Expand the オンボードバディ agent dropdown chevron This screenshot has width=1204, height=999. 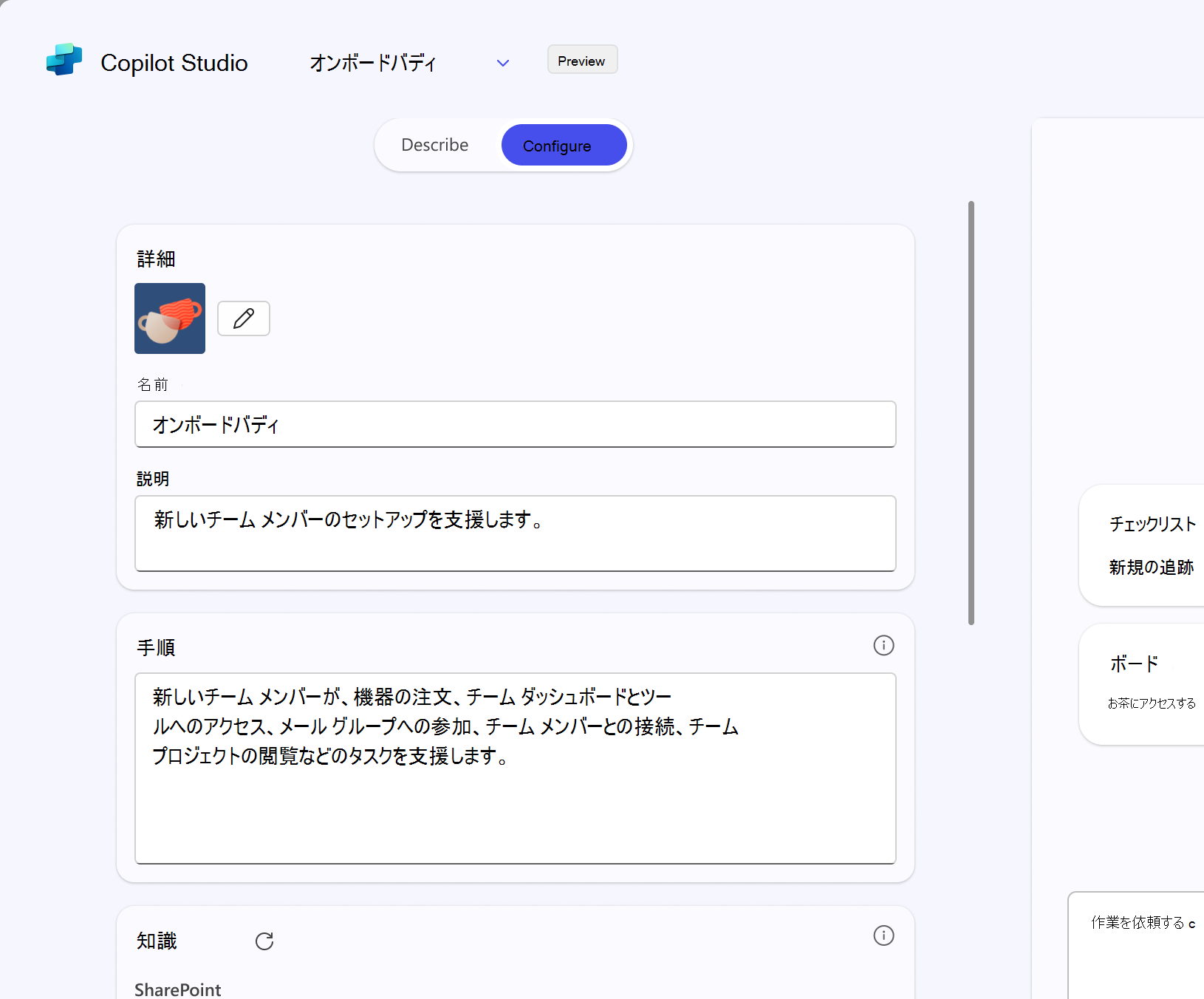pos(503,63)
